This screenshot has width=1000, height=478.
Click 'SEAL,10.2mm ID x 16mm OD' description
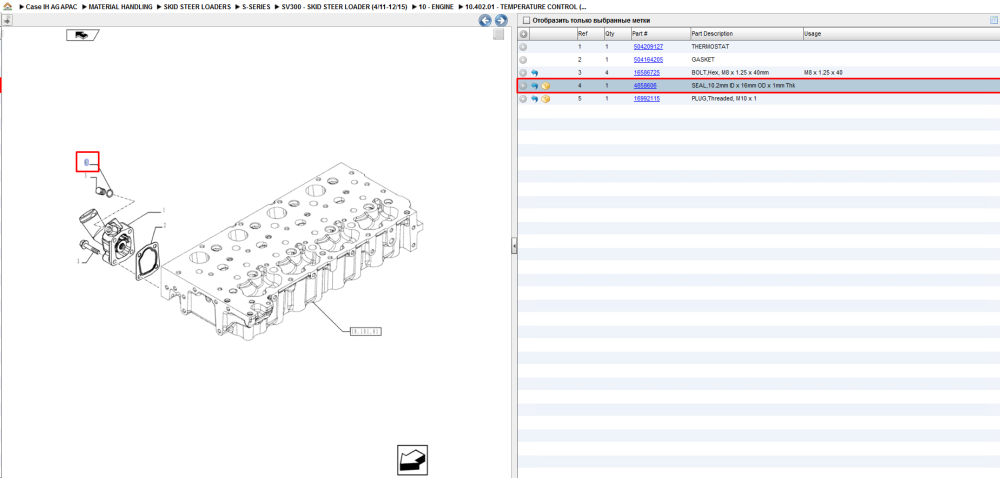point(743,85)
